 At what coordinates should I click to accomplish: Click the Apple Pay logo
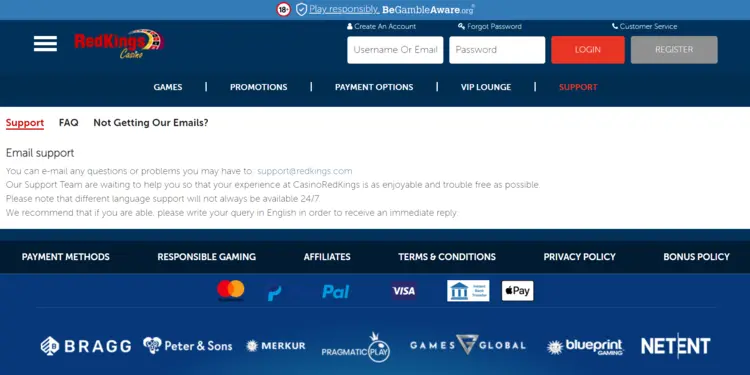point(518,291)
